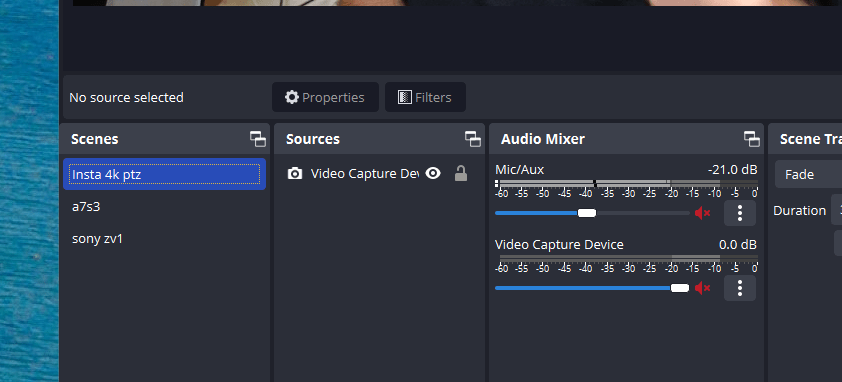Click the Mic/Aux volume slider handle
The height and width of the screenshot is (382, 842).
coord(587,213)
